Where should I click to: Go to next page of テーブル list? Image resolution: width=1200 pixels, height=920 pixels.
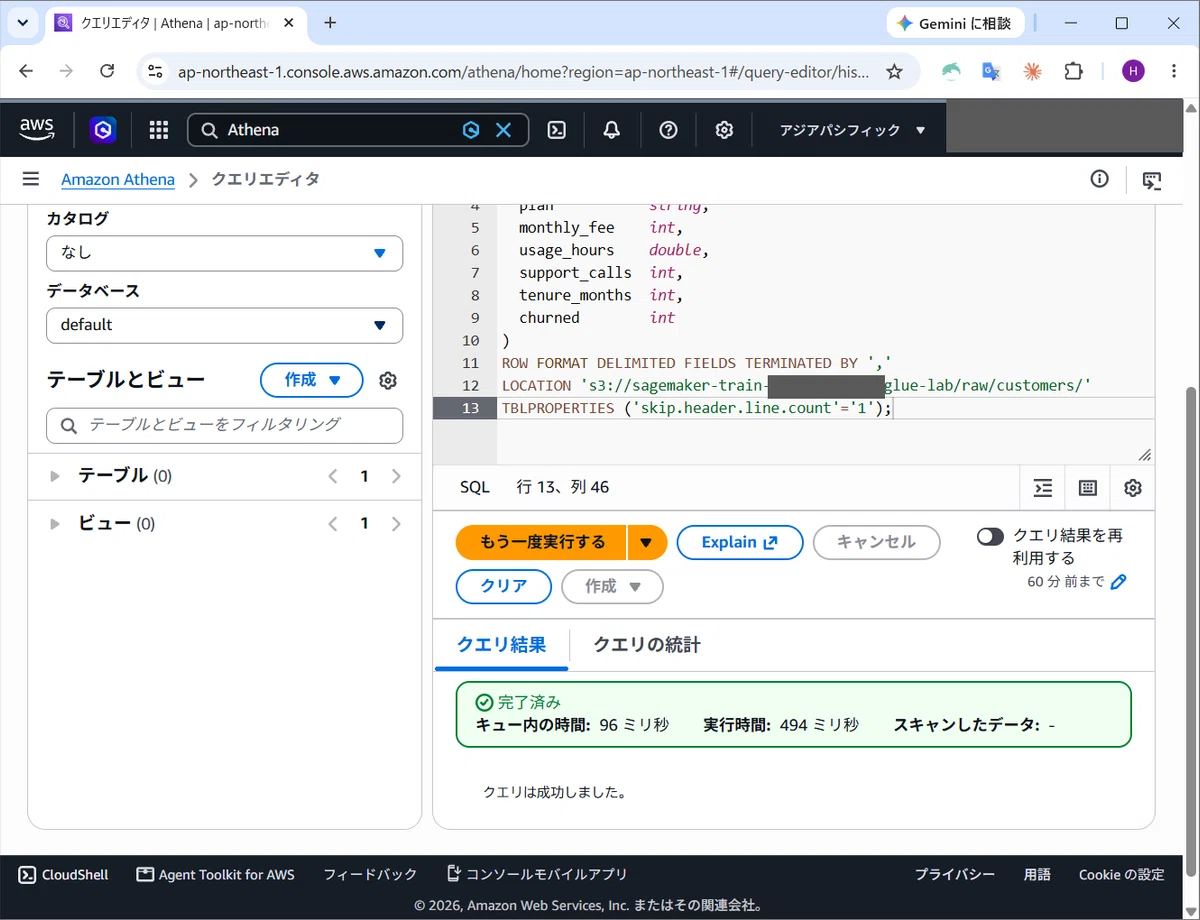click(396, 476)
